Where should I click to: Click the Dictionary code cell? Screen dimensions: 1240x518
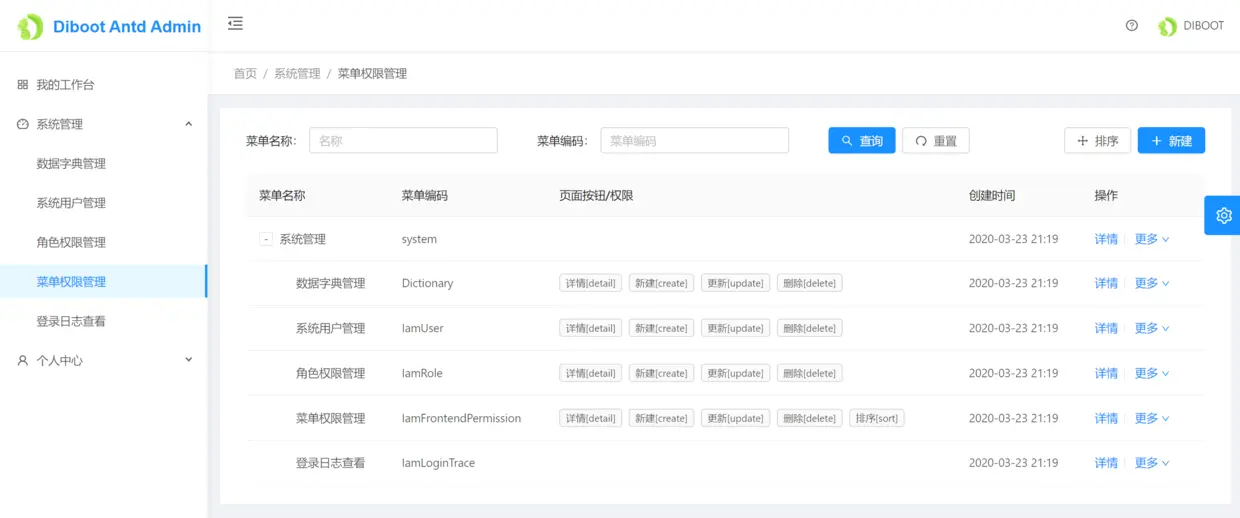tap(427, 283)
